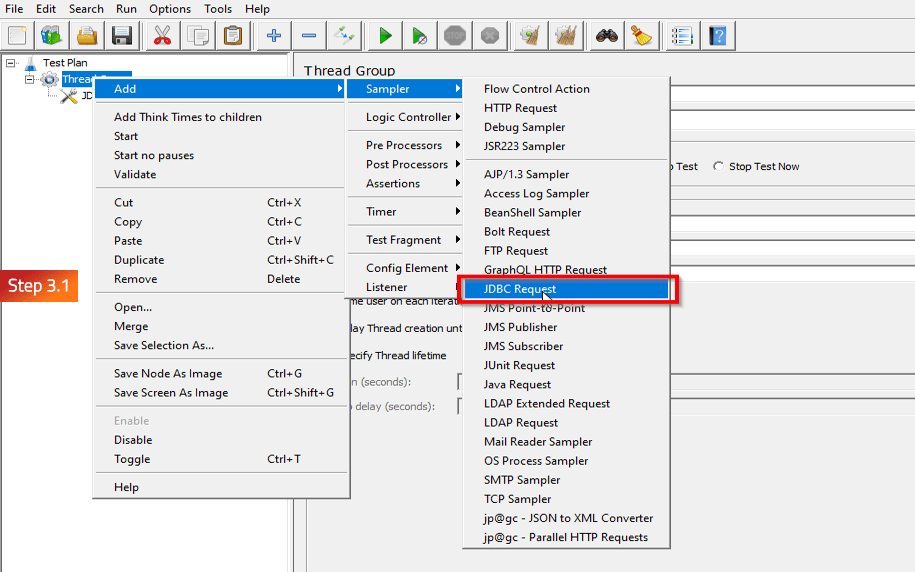
Task: Click the Shutdown test icon
Action: (x=490, y=36)
